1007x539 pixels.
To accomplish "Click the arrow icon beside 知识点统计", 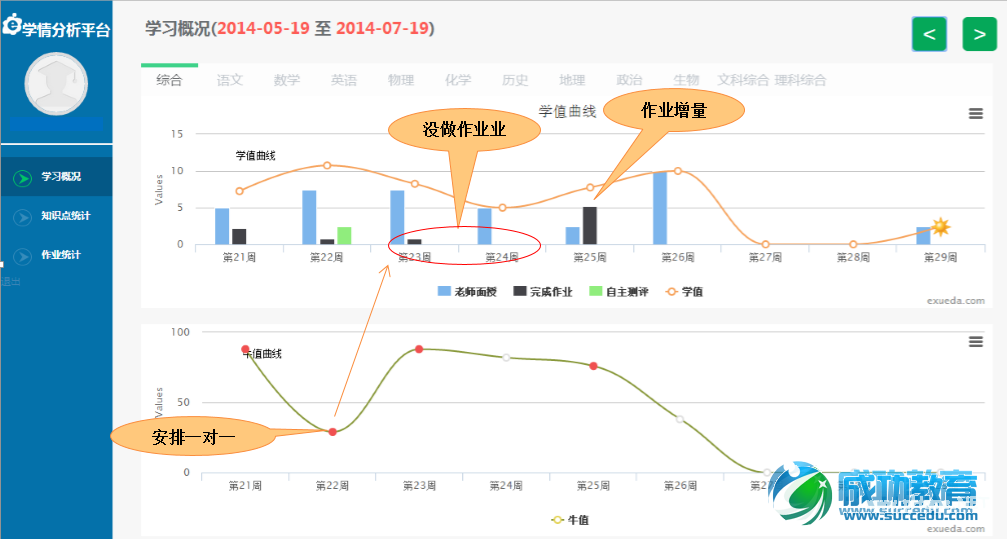I will (22, 217).
